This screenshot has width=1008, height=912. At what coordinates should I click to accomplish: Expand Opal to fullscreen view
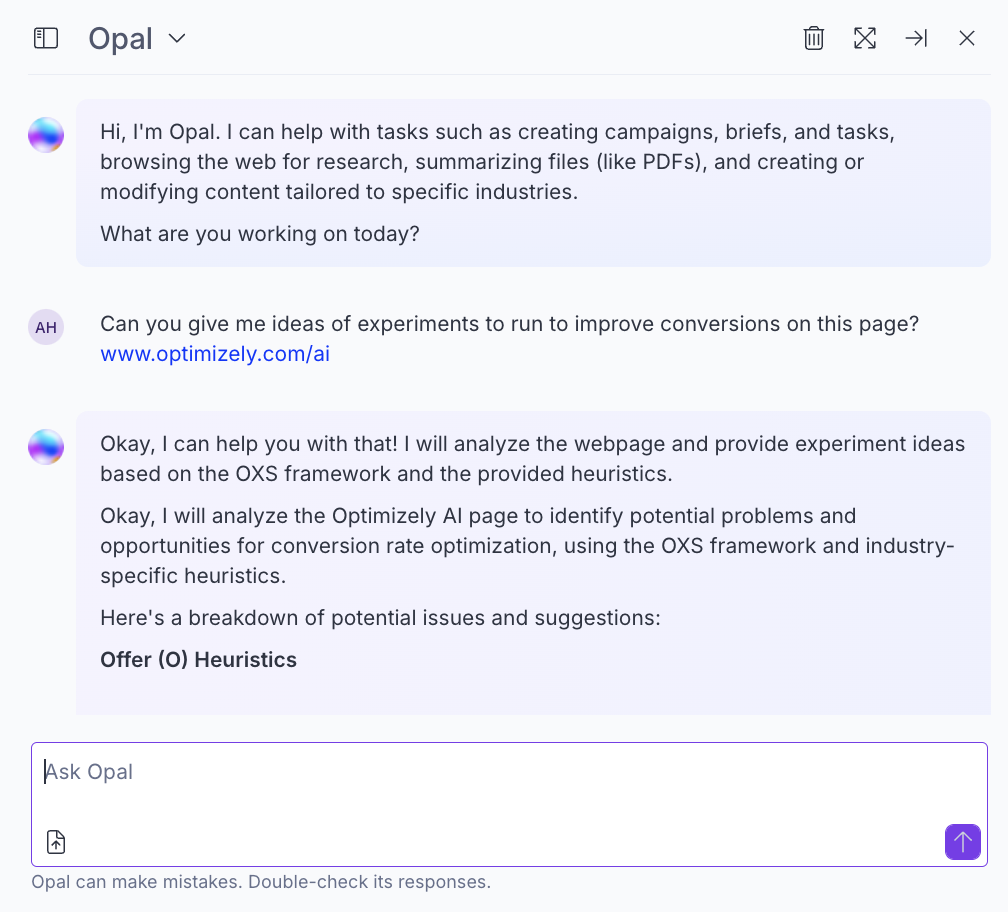[x=864, y=37]
